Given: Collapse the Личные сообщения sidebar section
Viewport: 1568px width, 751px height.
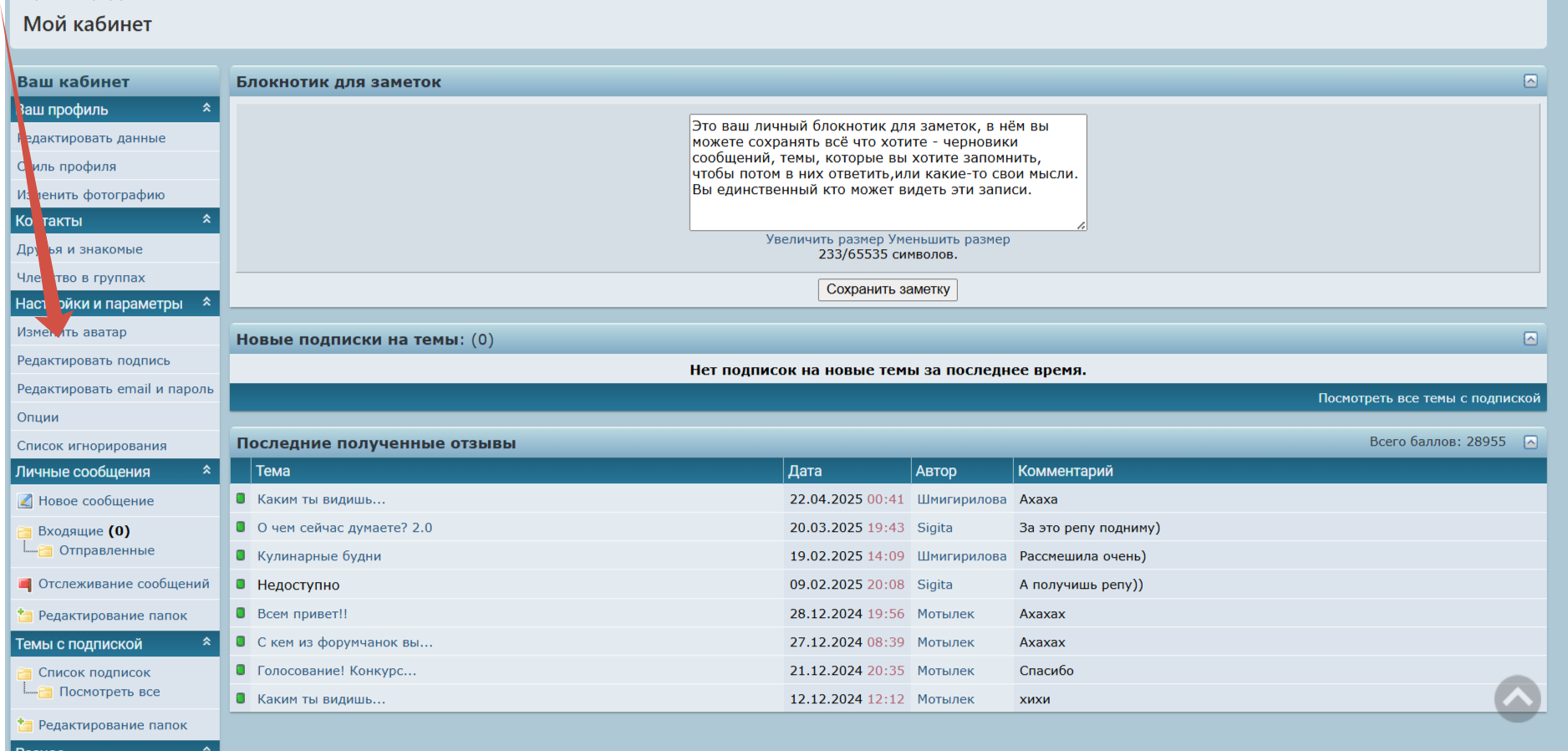Looking at the screenshot, I should [x=206, y=470].
